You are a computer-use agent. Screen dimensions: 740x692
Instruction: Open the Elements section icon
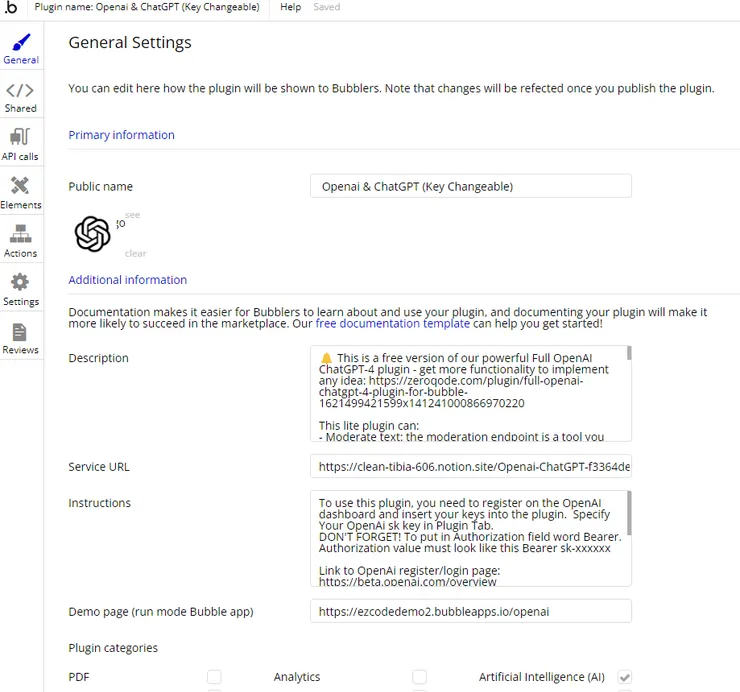20,186
